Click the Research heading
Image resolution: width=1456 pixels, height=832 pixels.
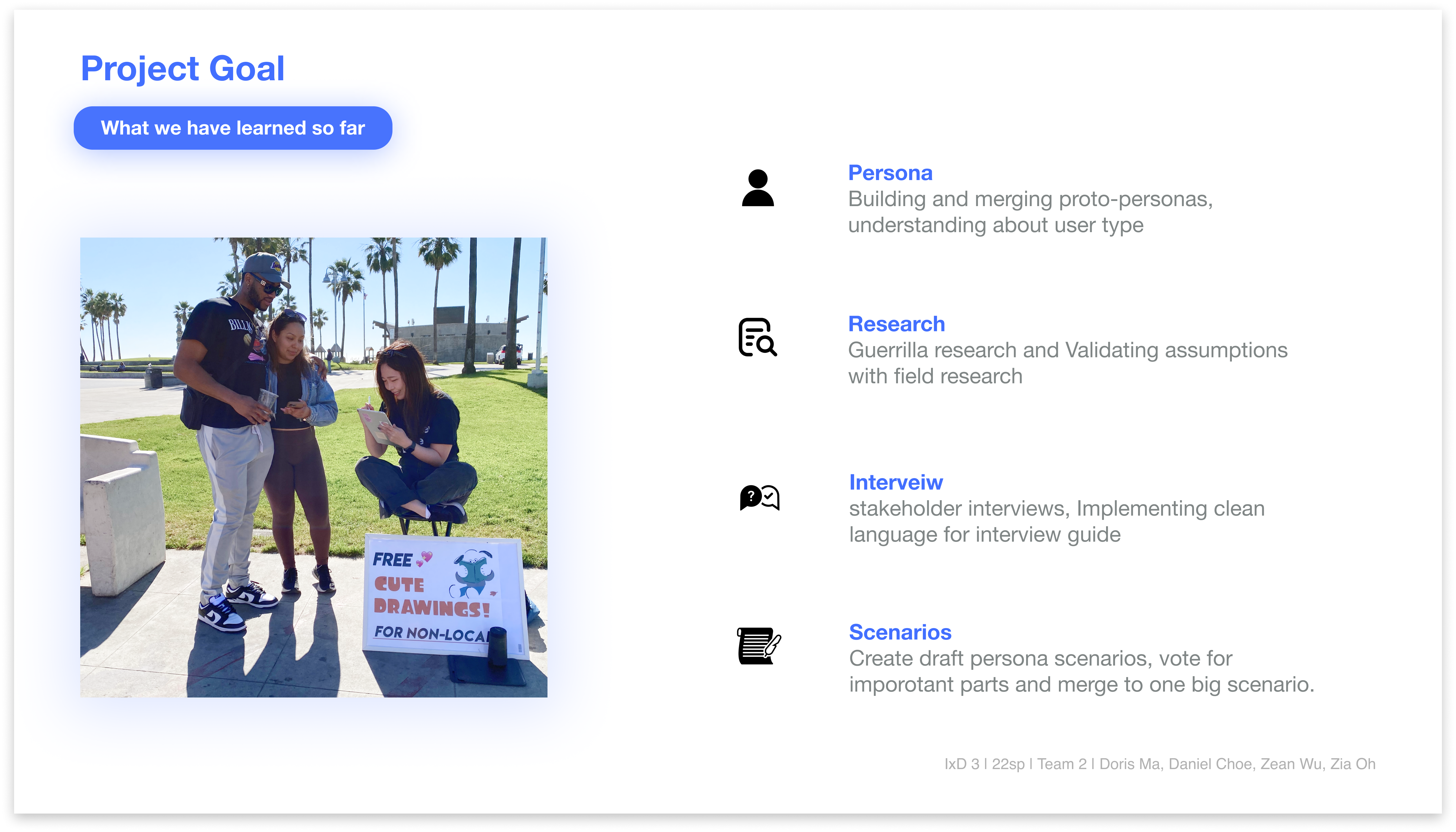(x=896, y=324)
